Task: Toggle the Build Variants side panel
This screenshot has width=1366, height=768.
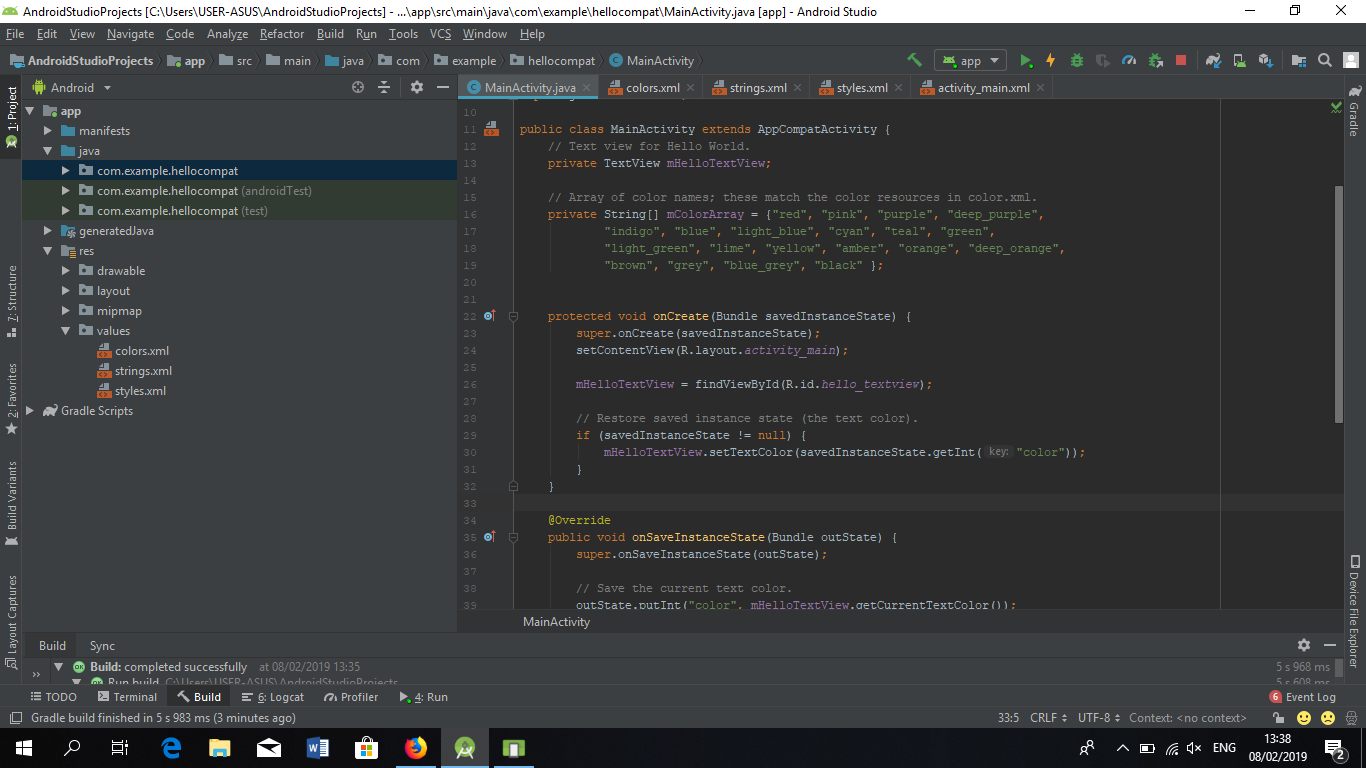Action: (x=11, y=503)
